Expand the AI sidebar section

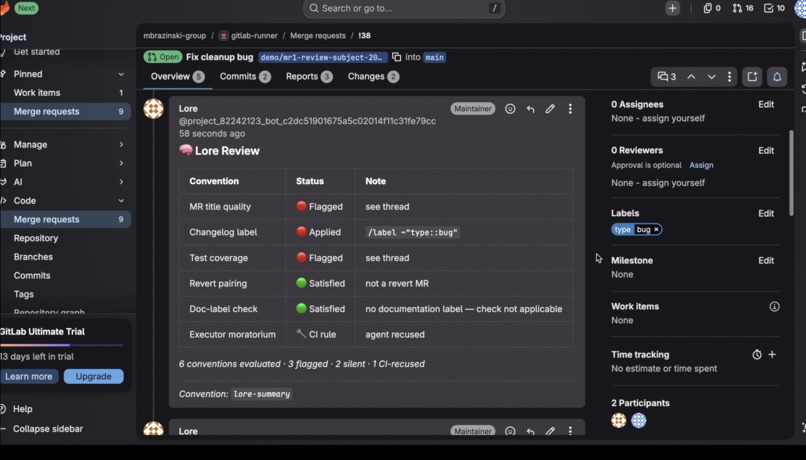pyautogui.click(x=121, y=182)
